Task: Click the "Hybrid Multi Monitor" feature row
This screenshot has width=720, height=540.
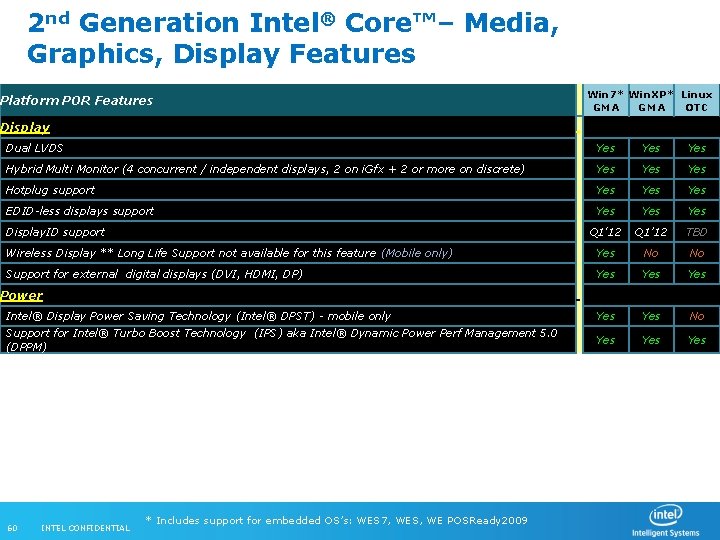Action: [x=288, y=169]
